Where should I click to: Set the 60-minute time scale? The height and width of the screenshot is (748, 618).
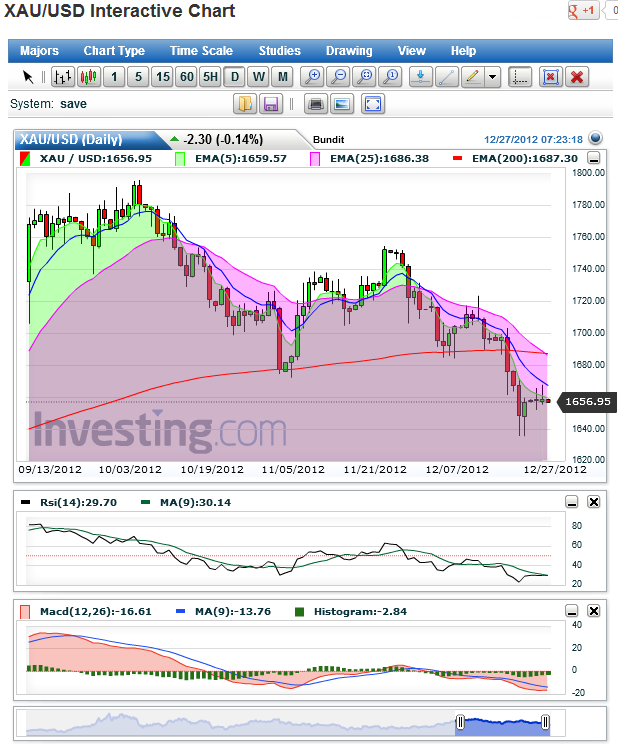tap(187, 77)
